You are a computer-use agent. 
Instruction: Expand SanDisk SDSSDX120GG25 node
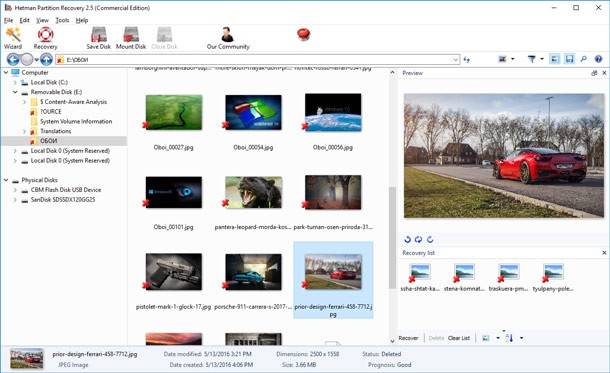[x=15, y=200]
